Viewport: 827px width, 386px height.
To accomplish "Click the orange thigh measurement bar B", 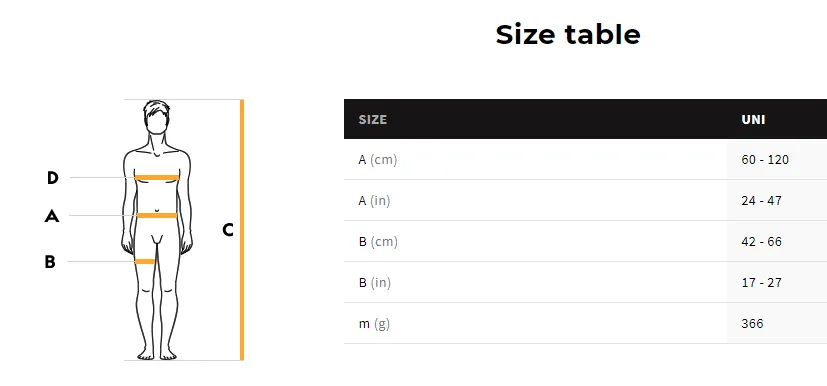I will [145, 261].
